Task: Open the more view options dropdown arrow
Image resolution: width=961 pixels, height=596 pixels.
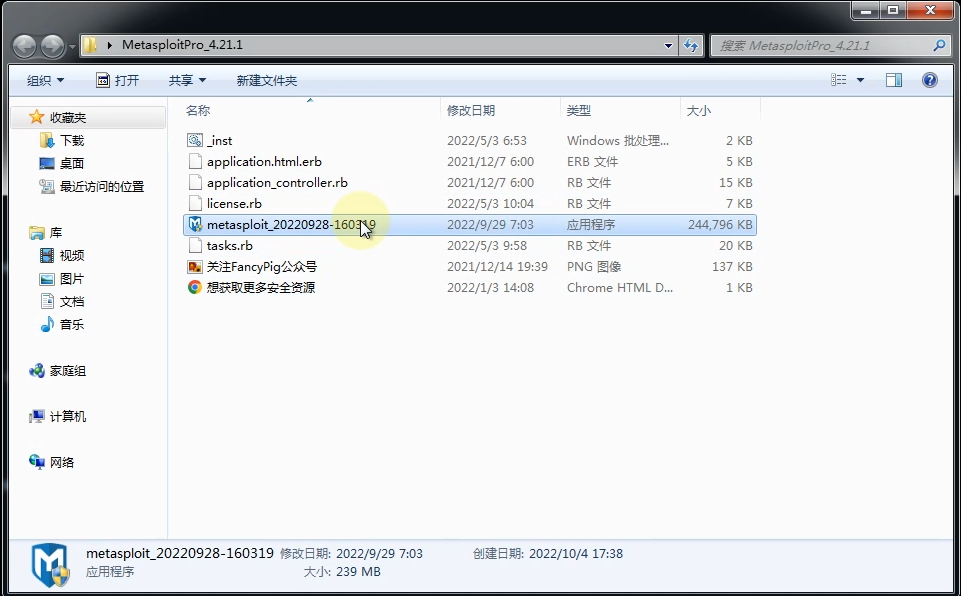Action: 860,80
